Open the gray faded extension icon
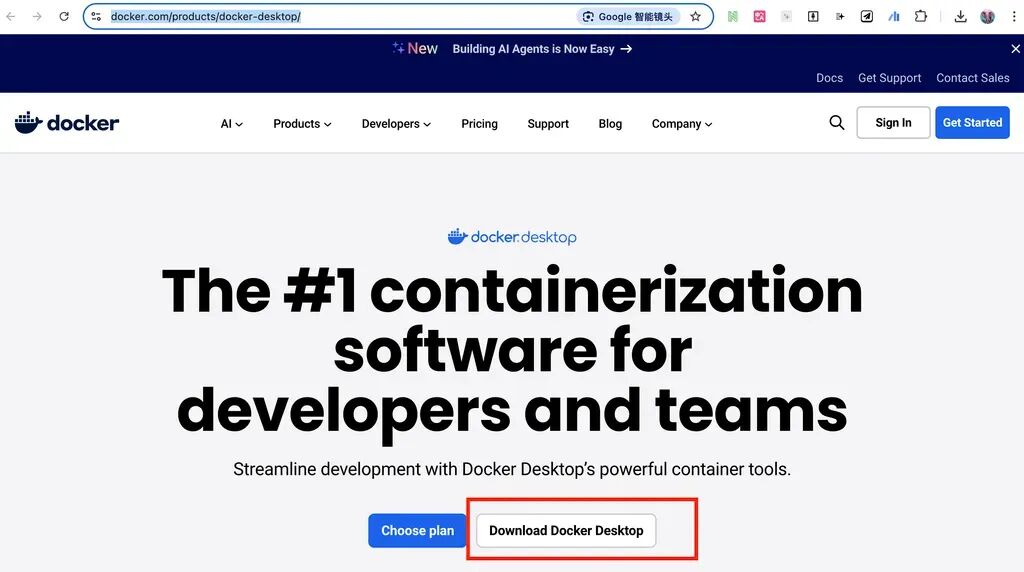Image resolution: width=1024 pixels, height=572 pixels. 786,16
